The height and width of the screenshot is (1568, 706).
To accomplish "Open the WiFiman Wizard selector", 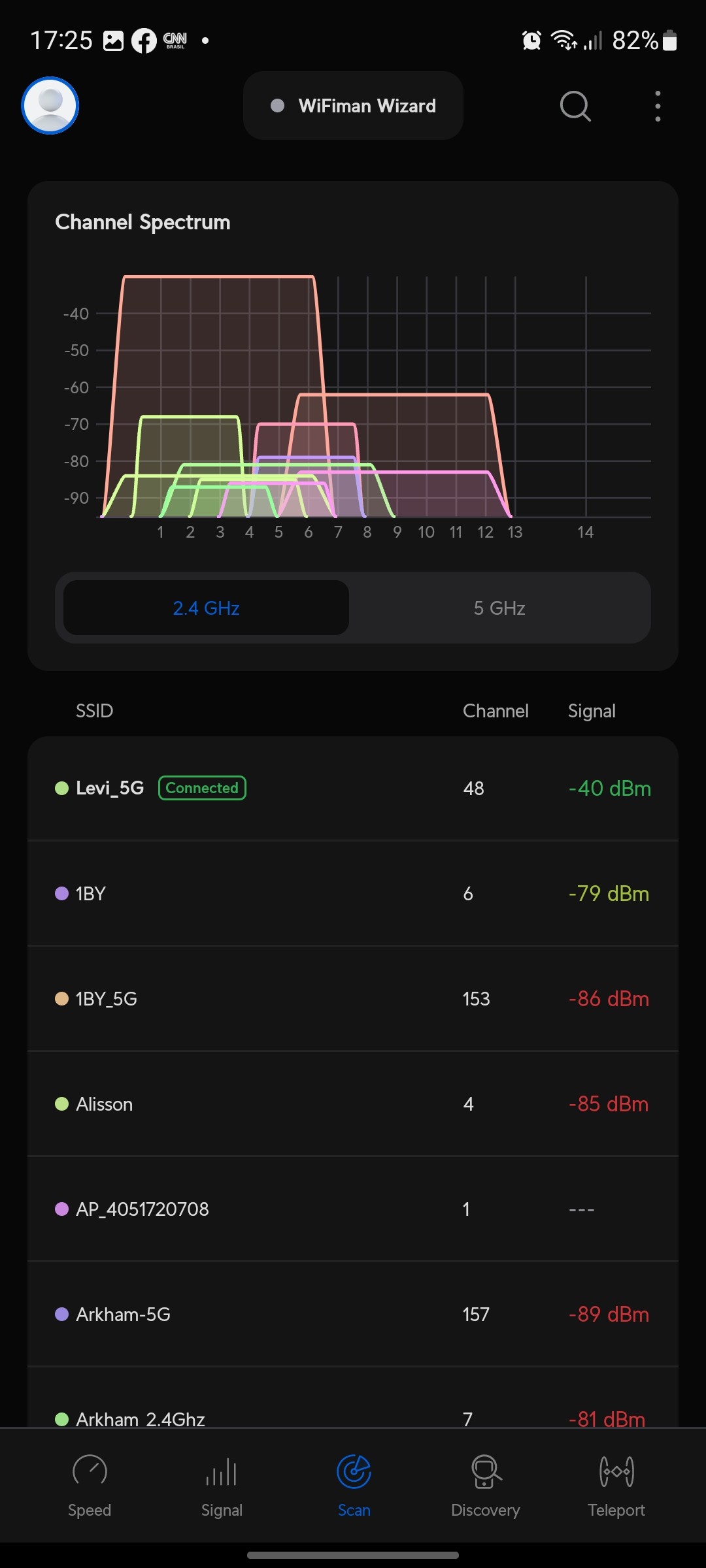I will (353, 106).
